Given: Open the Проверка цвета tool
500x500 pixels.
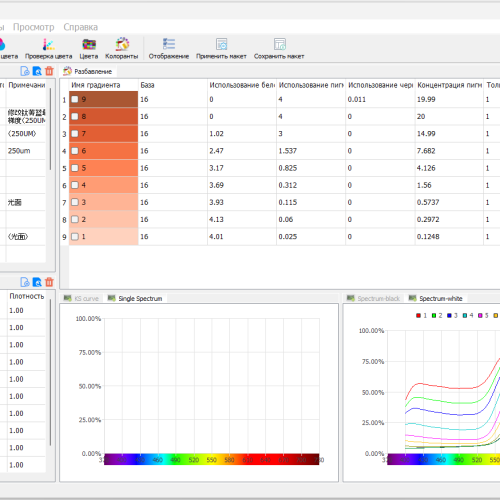Looking at the screenshot, I should point(49,48).
